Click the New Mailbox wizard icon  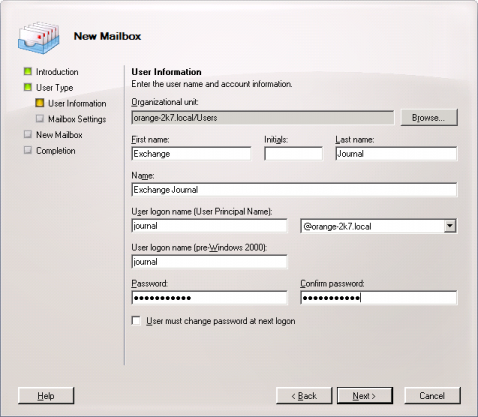click(39, 38)
